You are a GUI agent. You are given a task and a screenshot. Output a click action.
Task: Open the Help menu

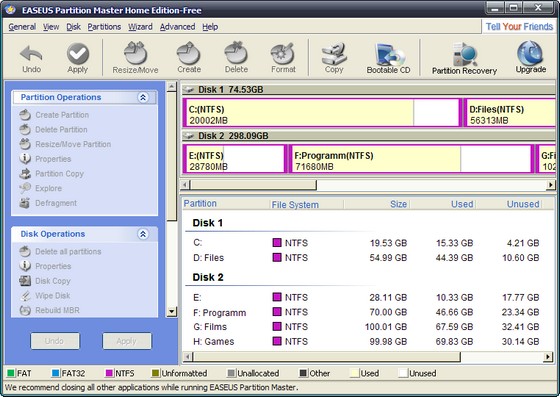tap(210, 27)
